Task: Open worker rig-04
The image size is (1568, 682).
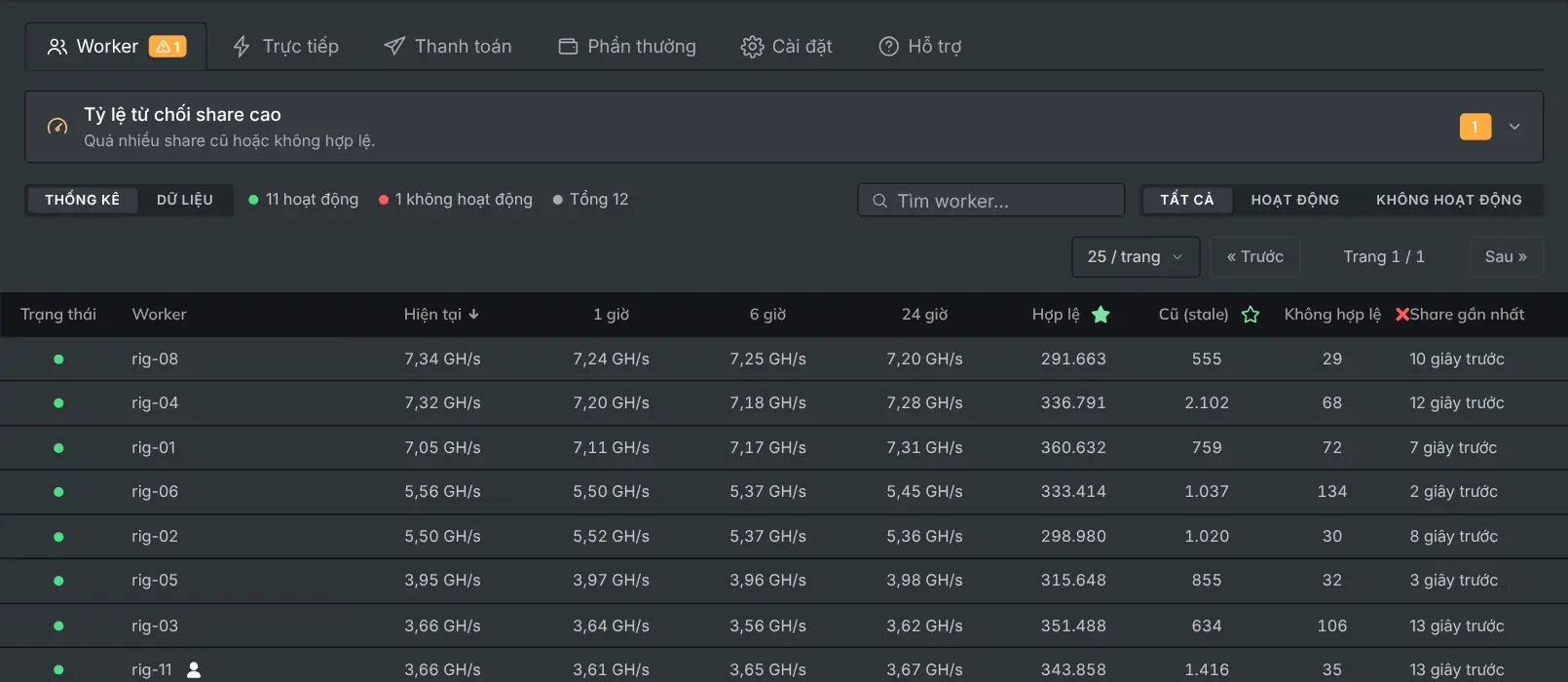Action: point(155,403)
